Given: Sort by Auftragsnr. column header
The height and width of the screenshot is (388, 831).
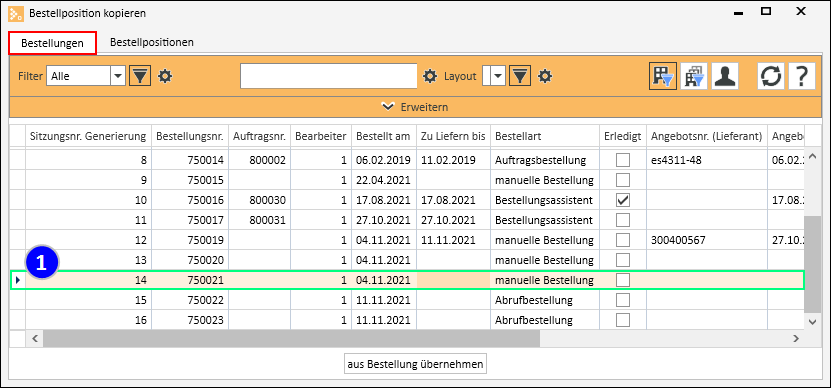Looking at the screenshot, I should coord(260,136).
